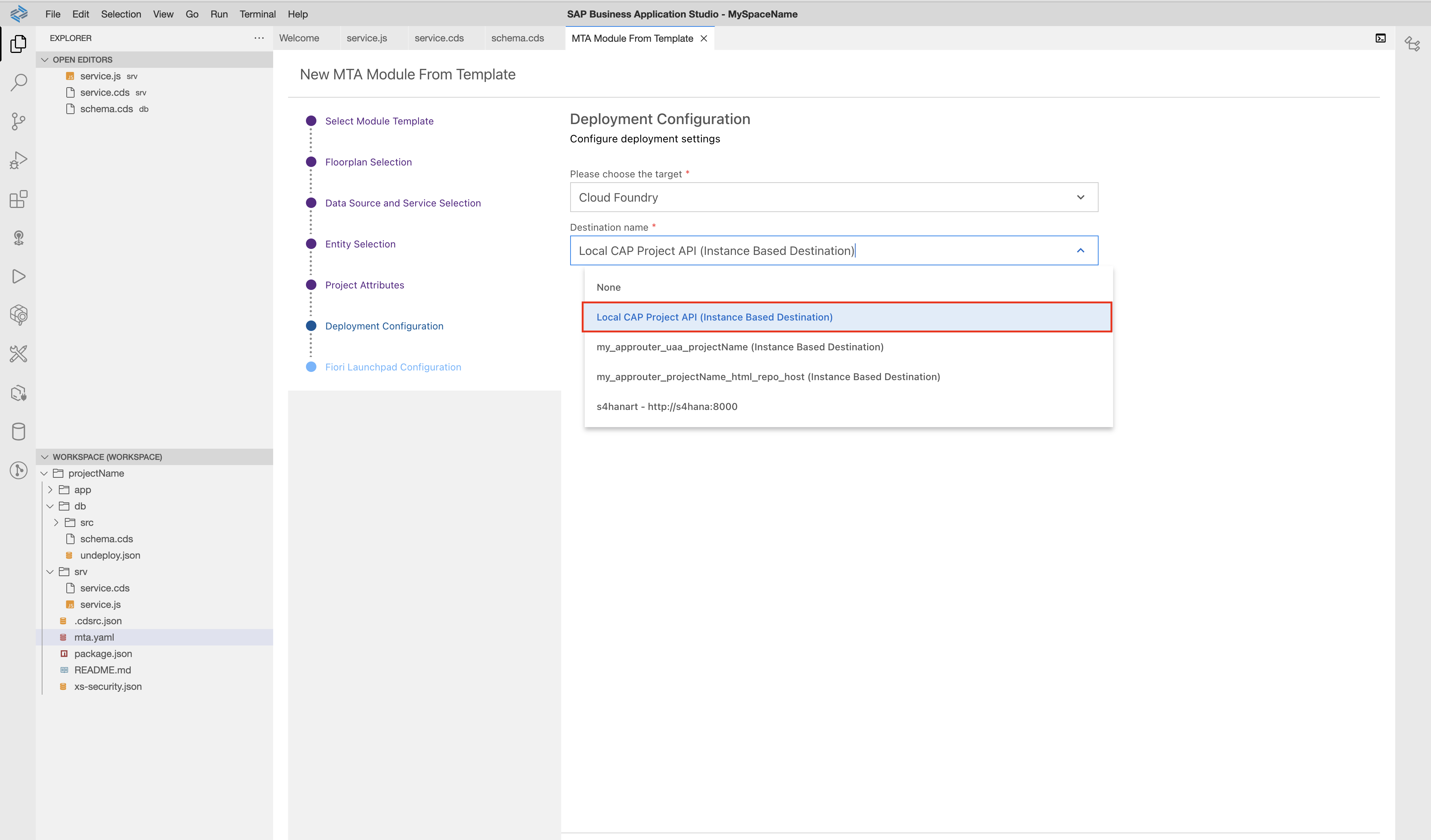The image size is (1431, 840).
Task: Open the Help menu
Action: [x=297, y=14]
